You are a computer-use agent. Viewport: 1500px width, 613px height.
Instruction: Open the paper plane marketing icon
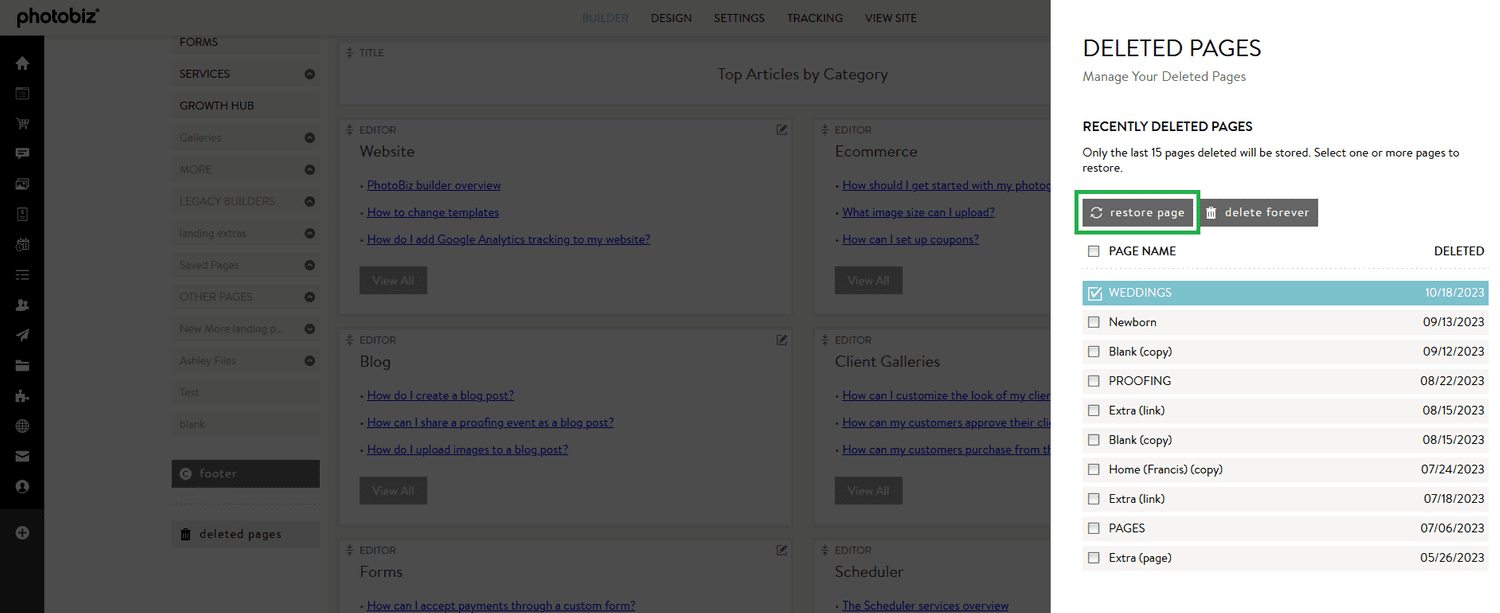tap(22, 335)
